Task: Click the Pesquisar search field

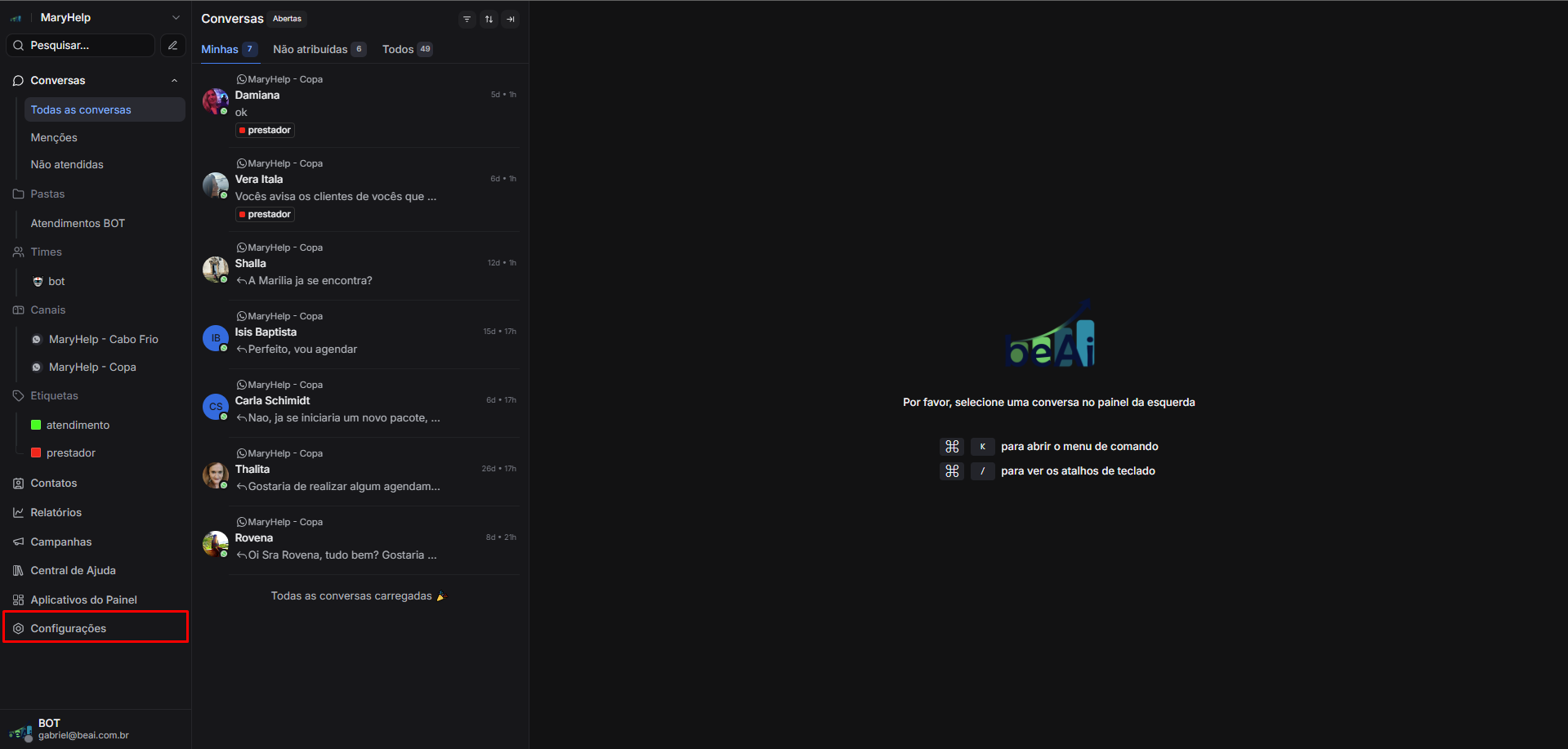Action: 82,46
